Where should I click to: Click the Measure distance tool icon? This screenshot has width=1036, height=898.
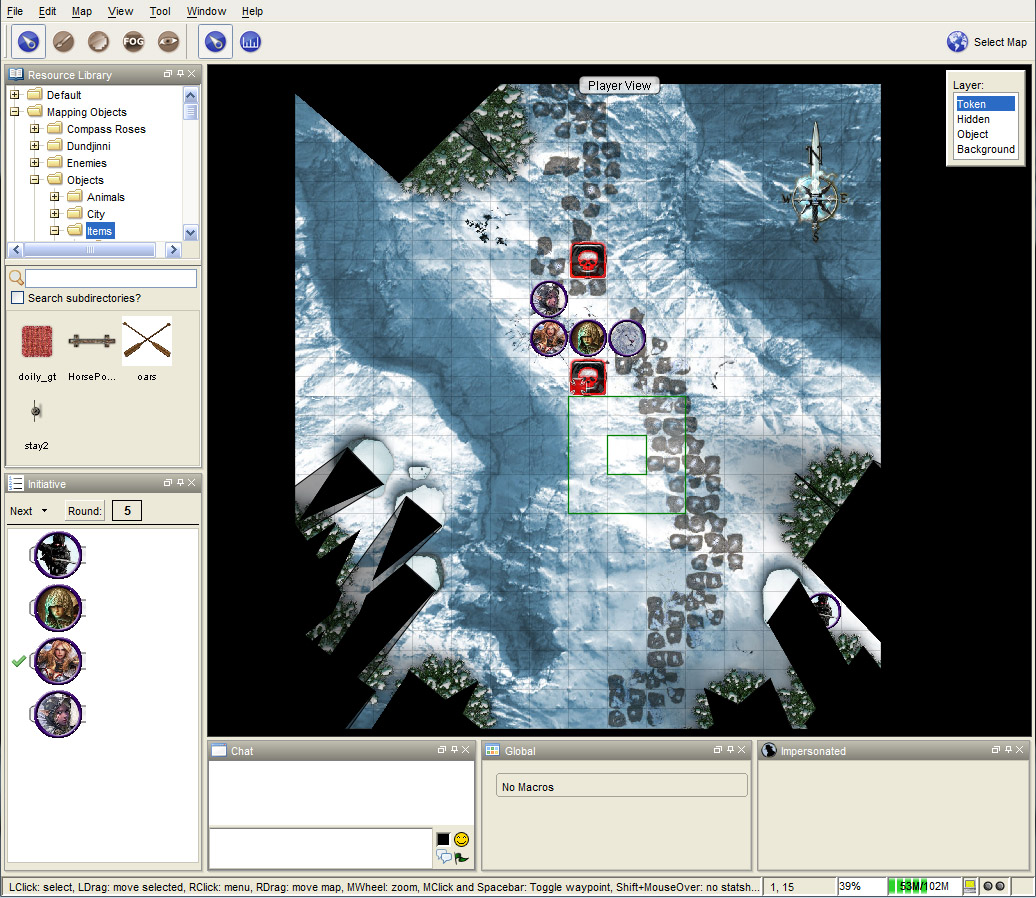pyautogui.click(x=250, y=42)
